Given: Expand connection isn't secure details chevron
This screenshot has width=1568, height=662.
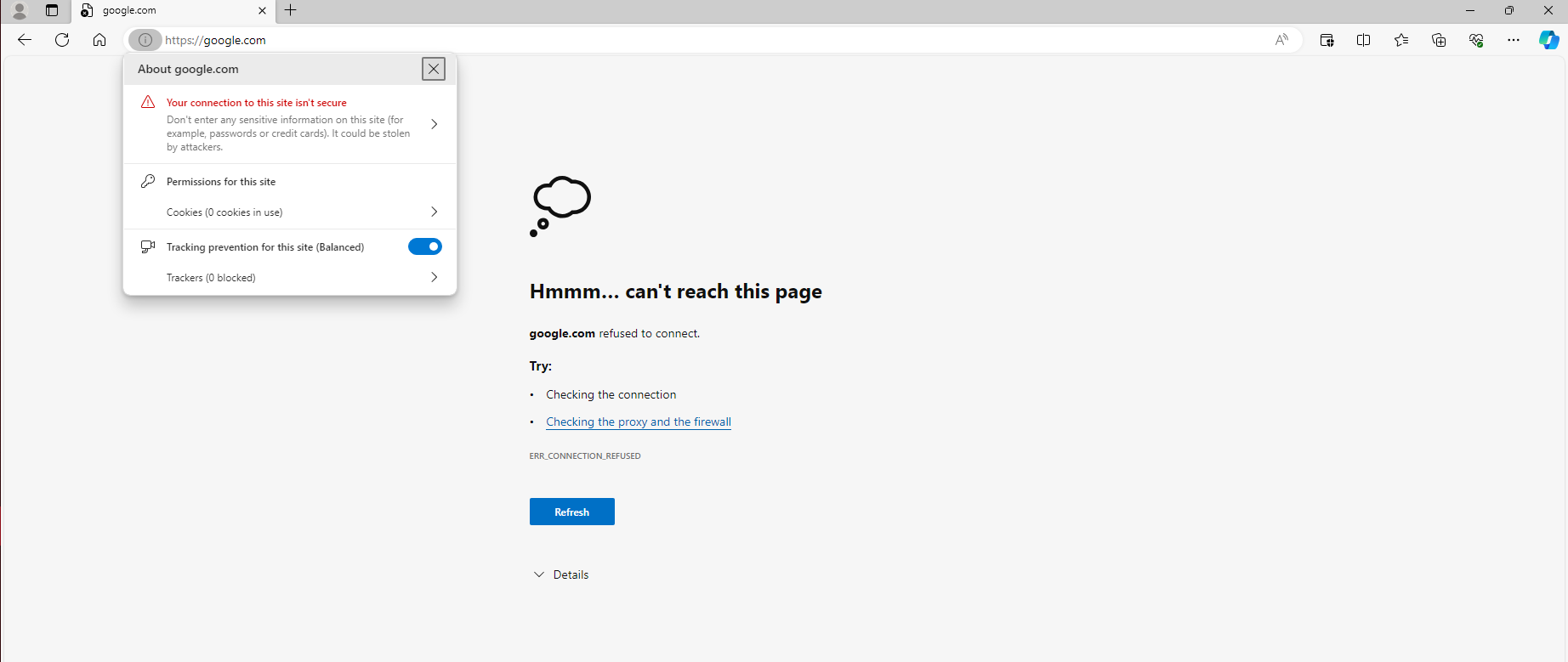Looking at the screenshot, I should [x=434, y=124].
